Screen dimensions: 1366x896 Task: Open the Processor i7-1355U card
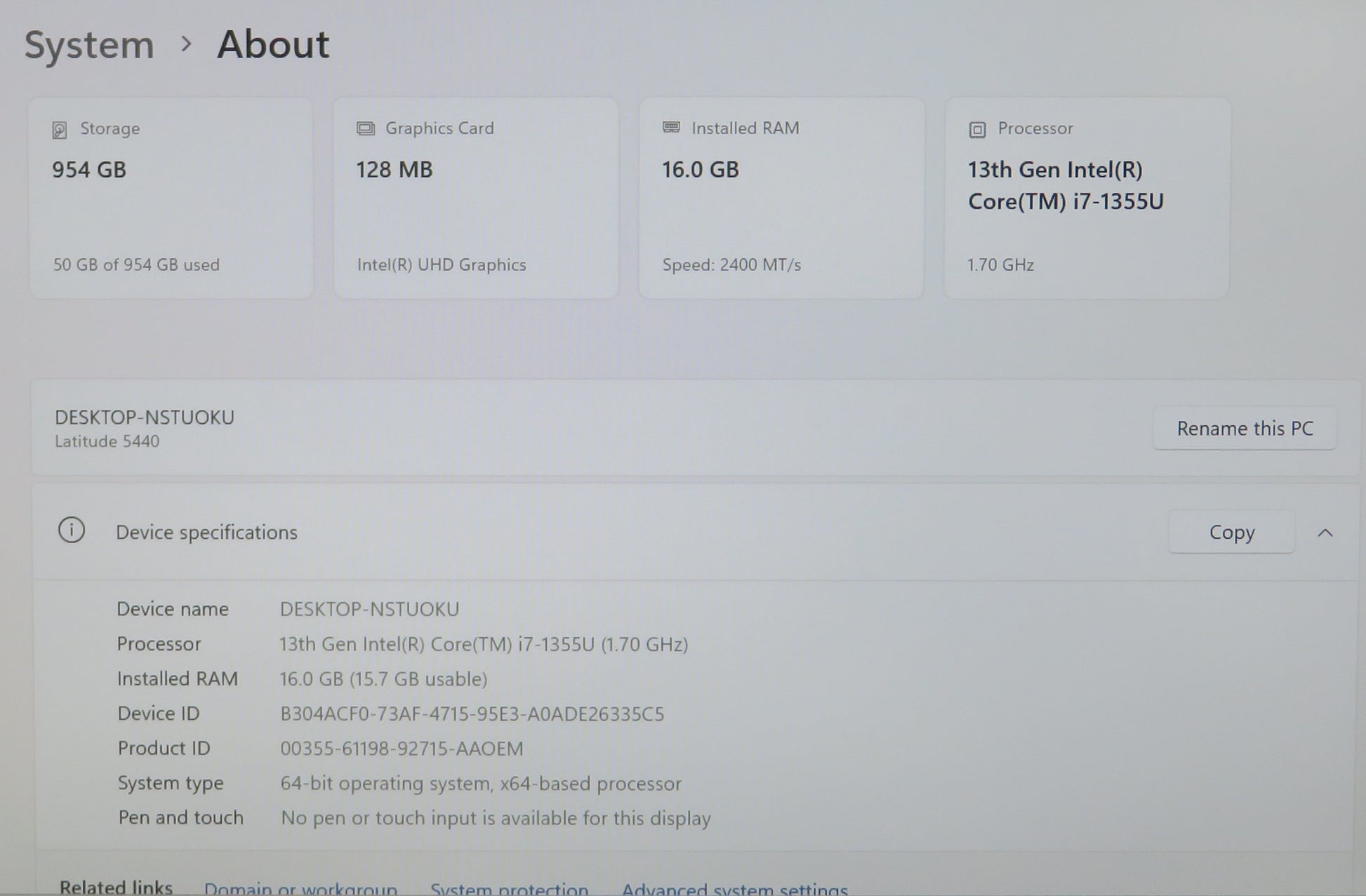click(1087, 199)
